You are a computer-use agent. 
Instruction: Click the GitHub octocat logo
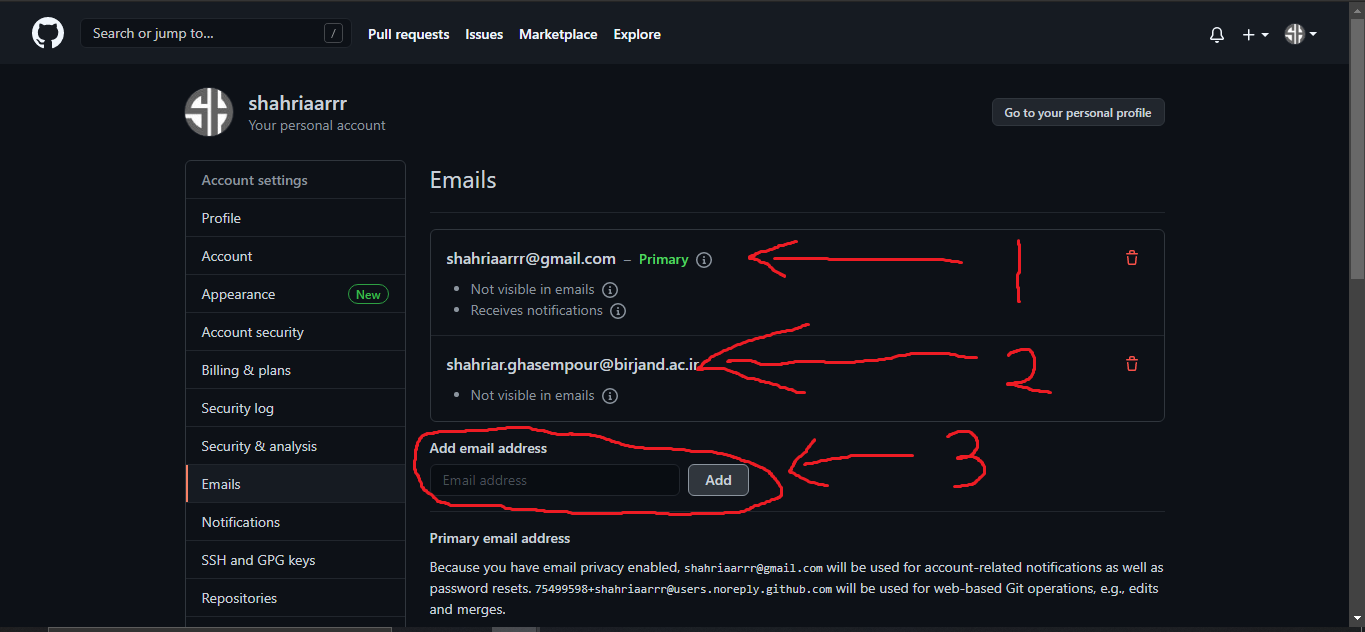pos(47,33)
